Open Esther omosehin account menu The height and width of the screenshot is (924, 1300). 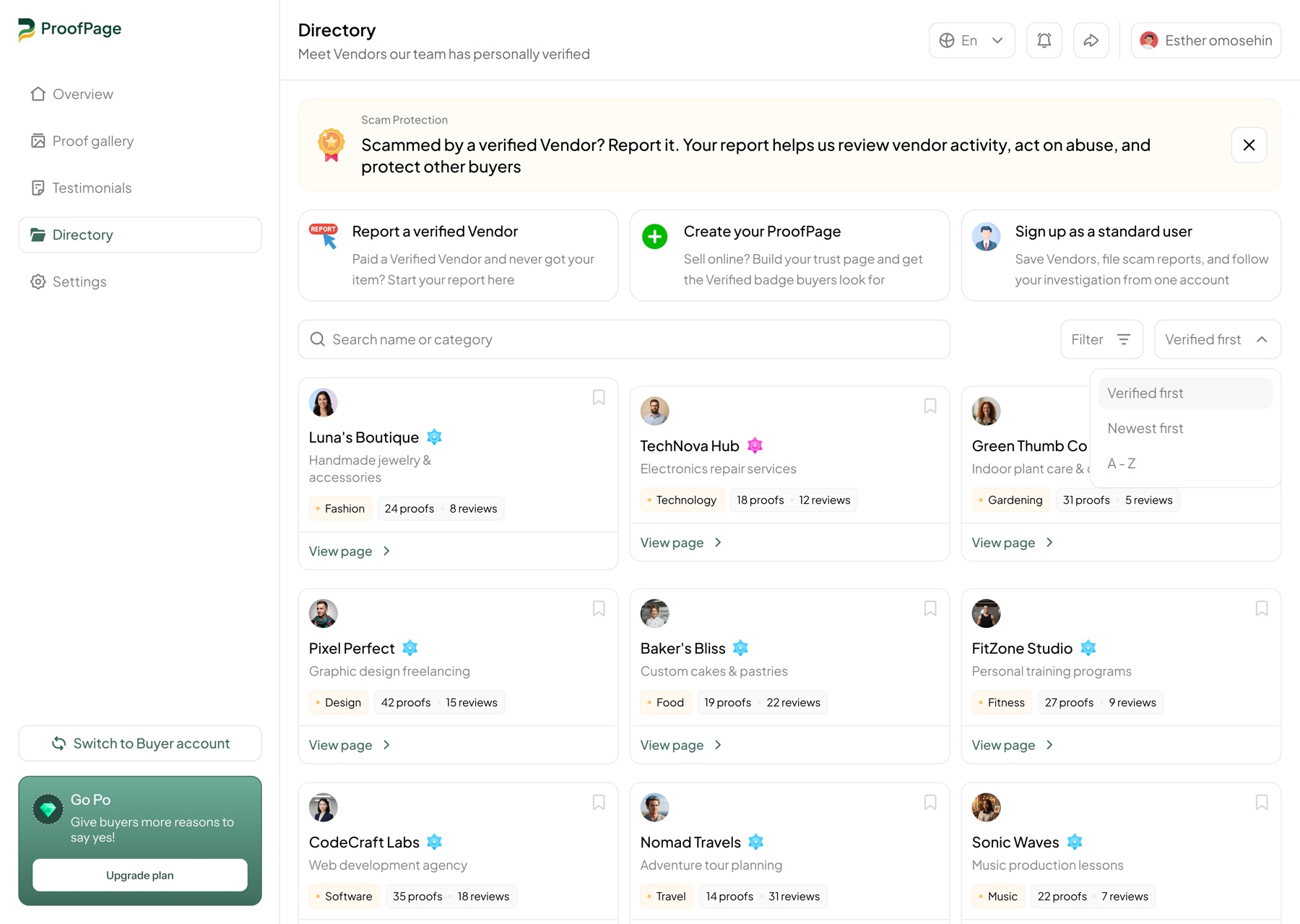click(1206, 40)
